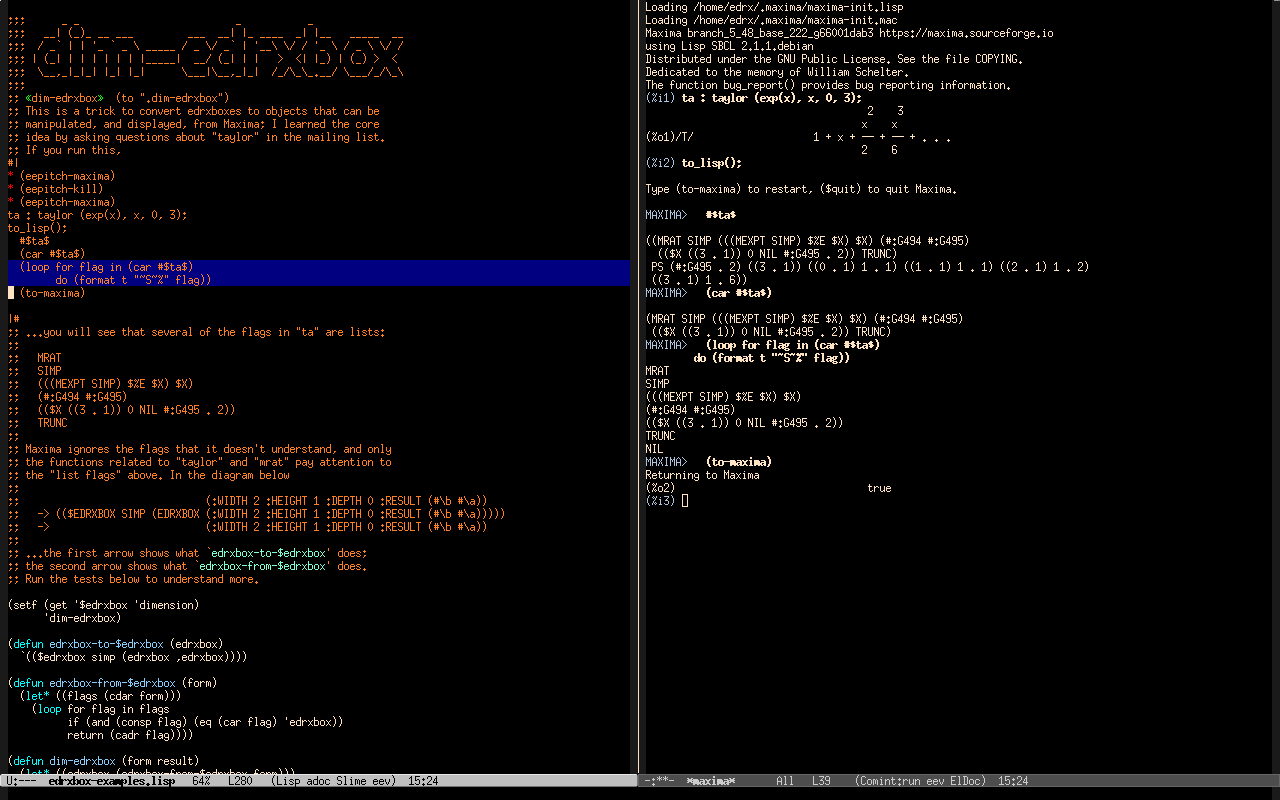Click the modified status indicator of *maxima* buffer
This screenshot has width=1280, height=800.
coord(658,781)
